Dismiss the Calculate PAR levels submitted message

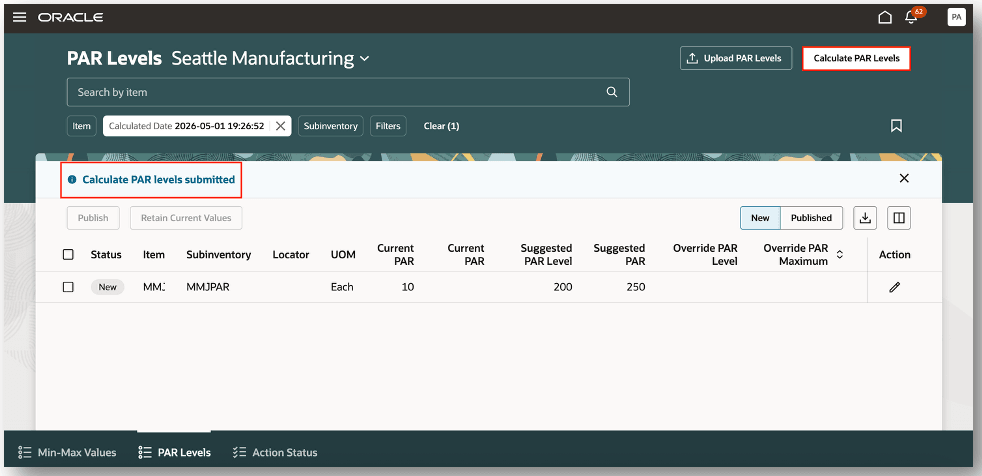coord(904,178)
